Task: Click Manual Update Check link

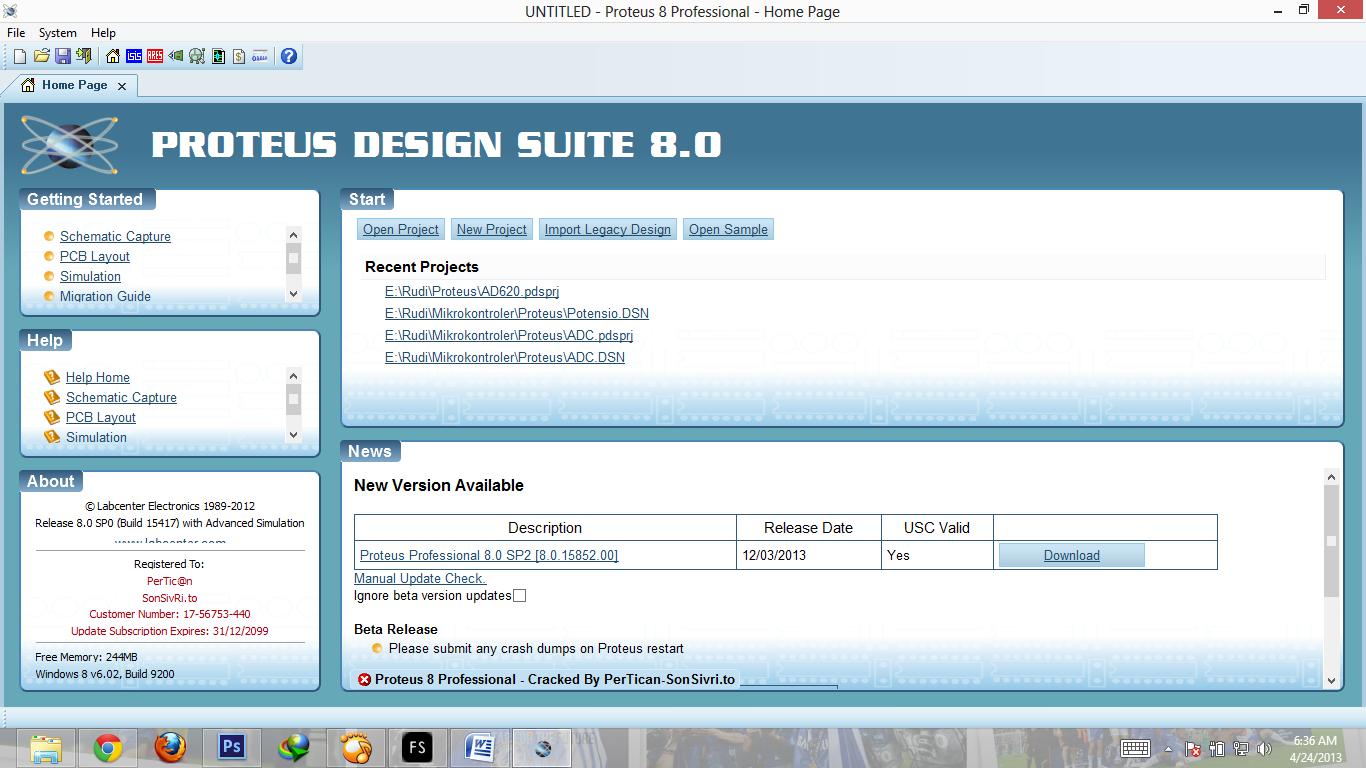Action: pyautogui.click(x=420, y=578)
